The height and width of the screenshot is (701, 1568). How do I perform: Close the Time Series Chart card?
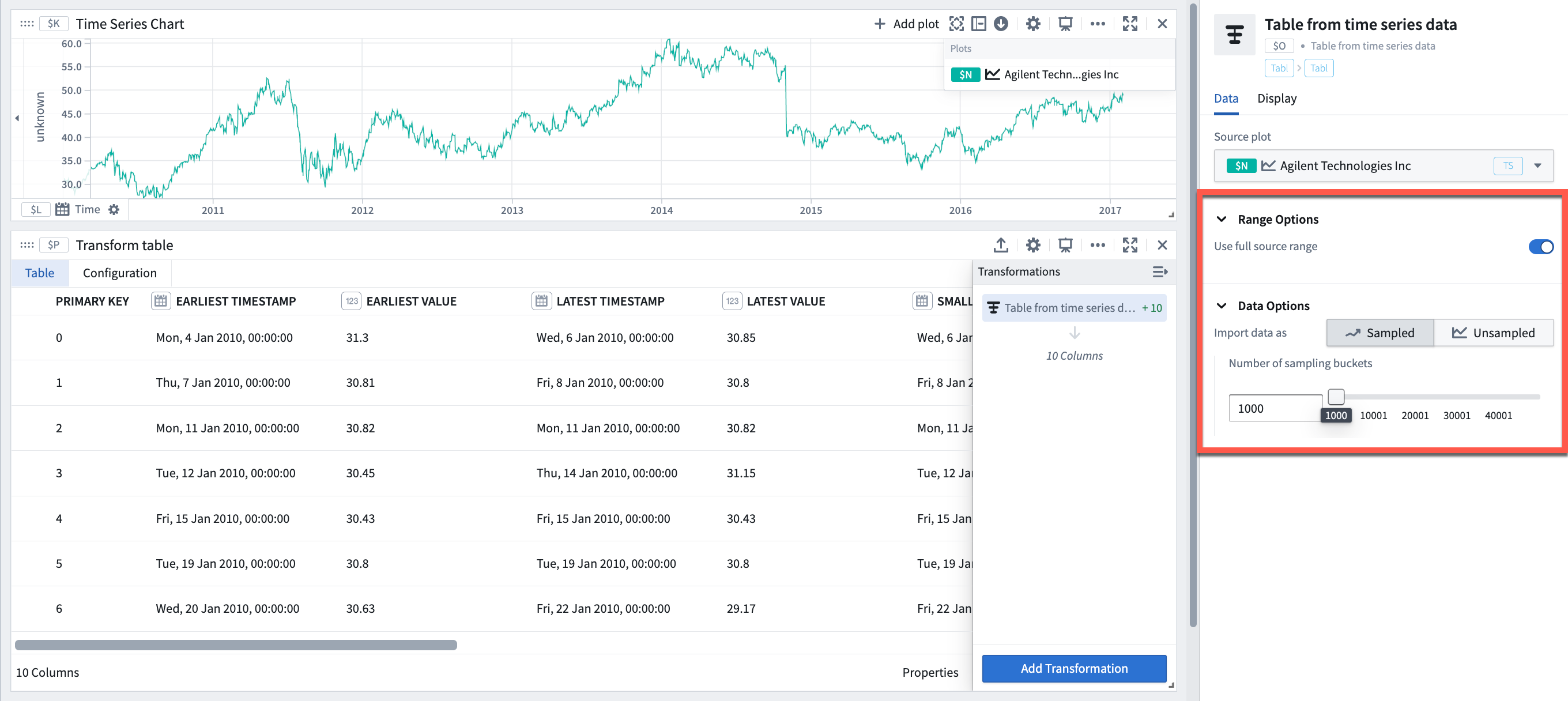[1162, 24]
